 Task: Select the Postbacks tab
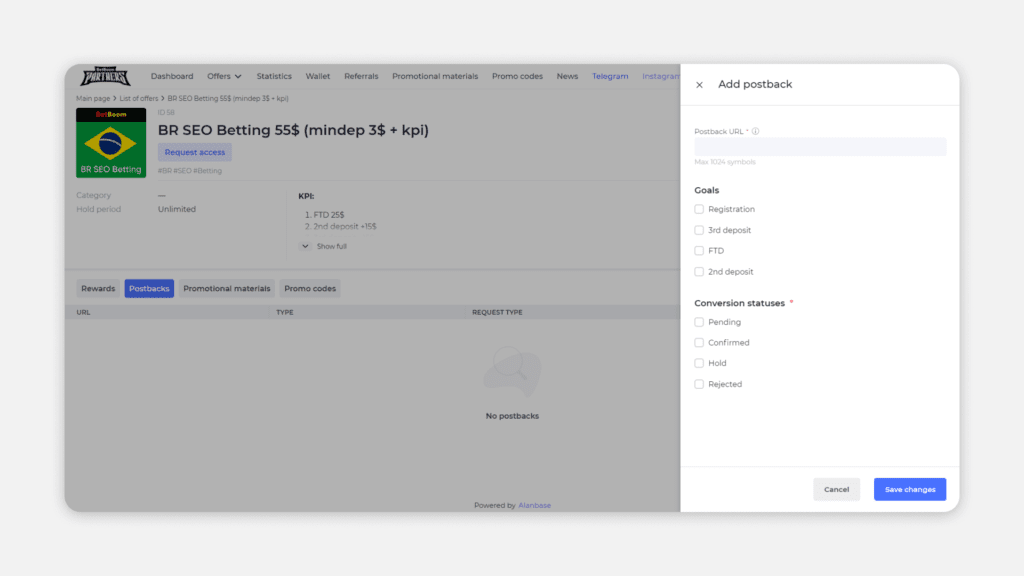(149, 289)
